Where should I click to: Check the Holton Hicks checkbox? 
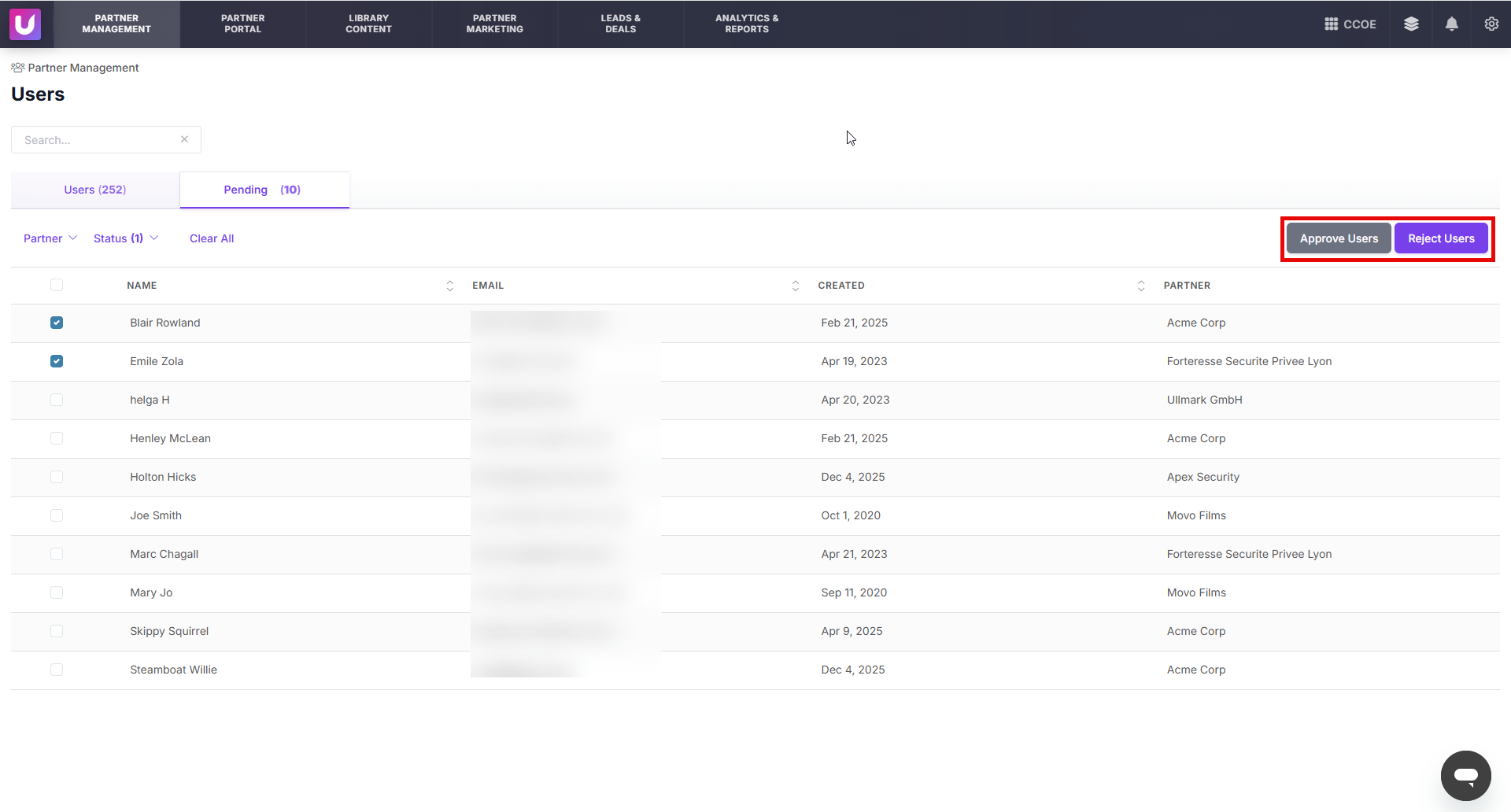tap(57, 477)
